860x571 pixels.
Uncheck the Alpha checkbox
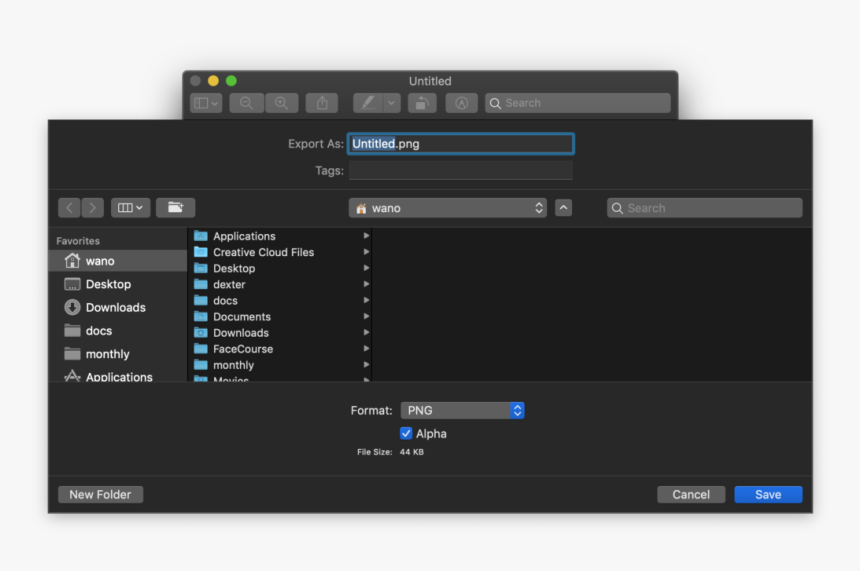[406, 433]
